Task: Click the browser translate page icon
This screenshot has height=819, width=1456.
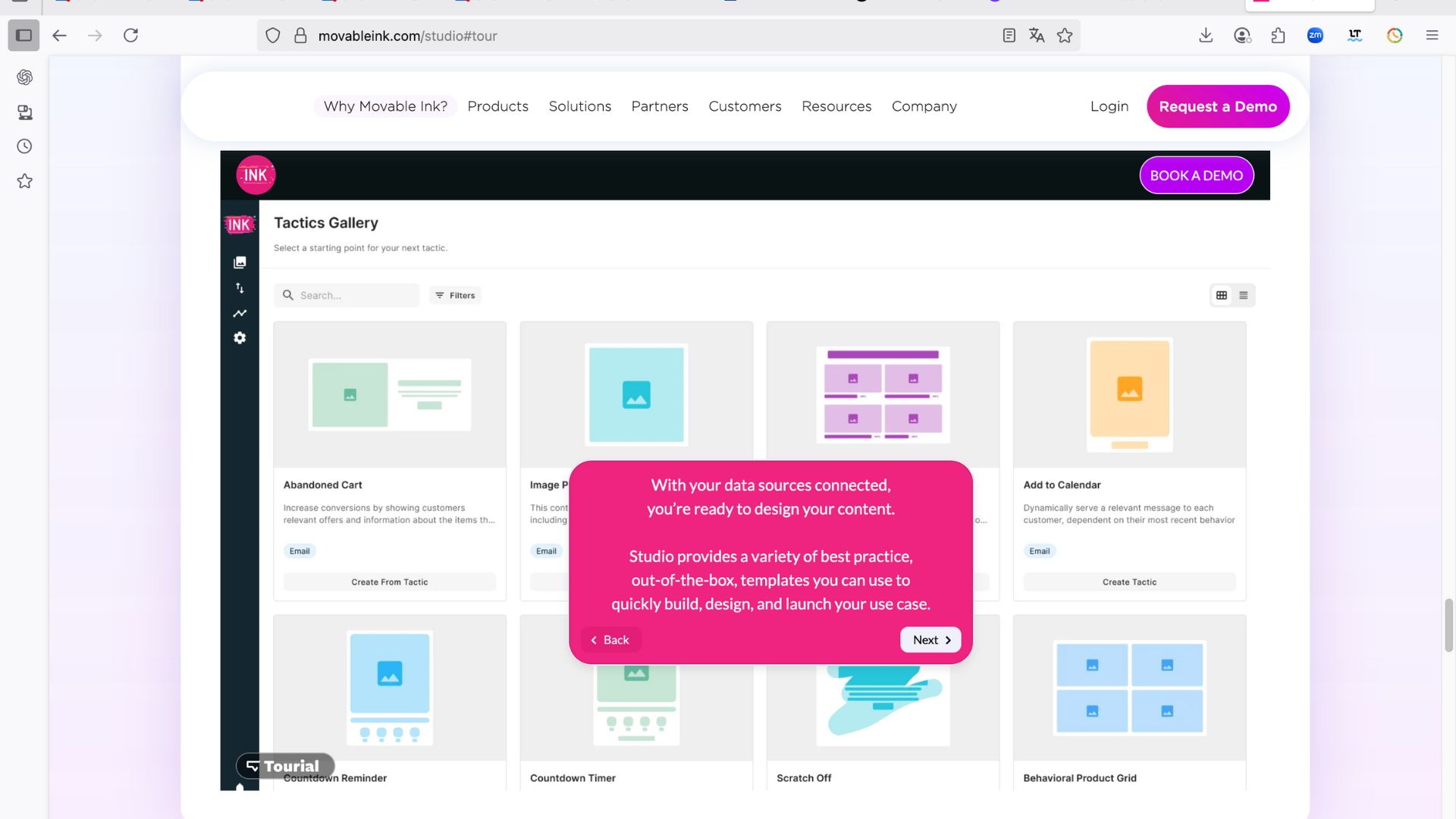Action: (1037, 36)
